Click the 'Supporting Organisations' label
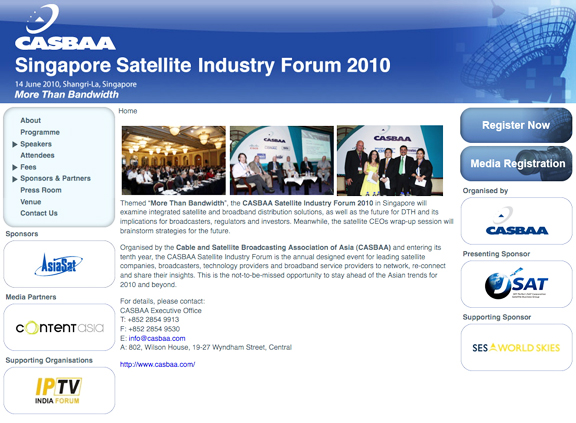This screenshot has width=576, height=423. tap(49, 360)
